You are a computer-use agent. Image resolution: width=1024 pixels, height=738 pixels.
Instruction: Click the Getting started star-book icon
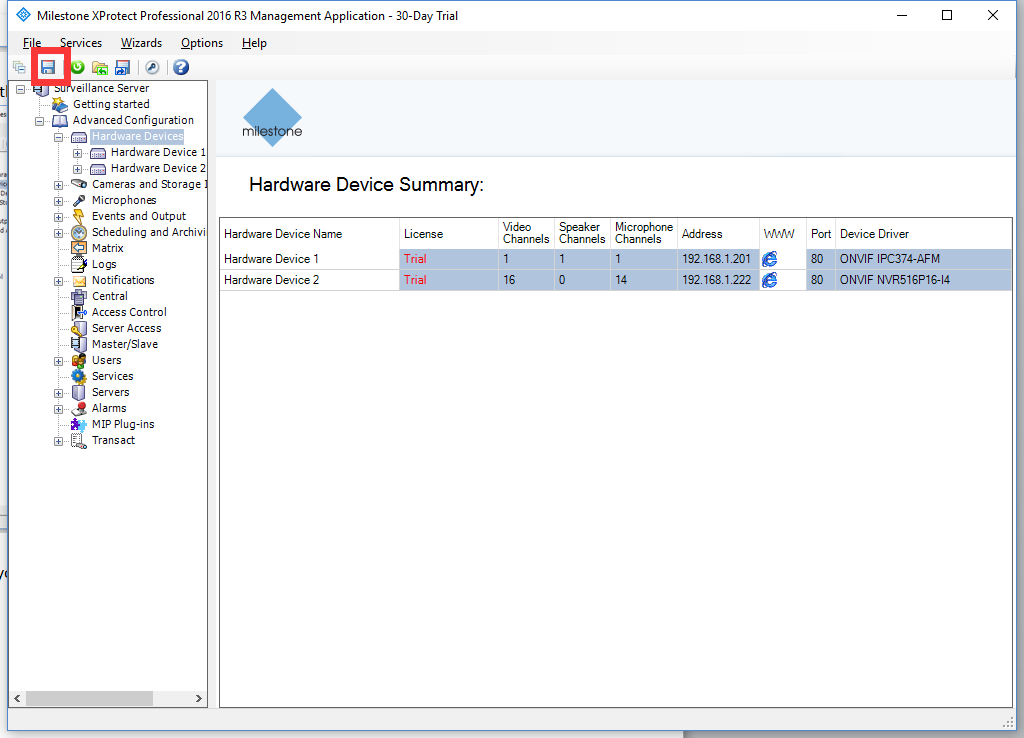click(x=60, y=104)
